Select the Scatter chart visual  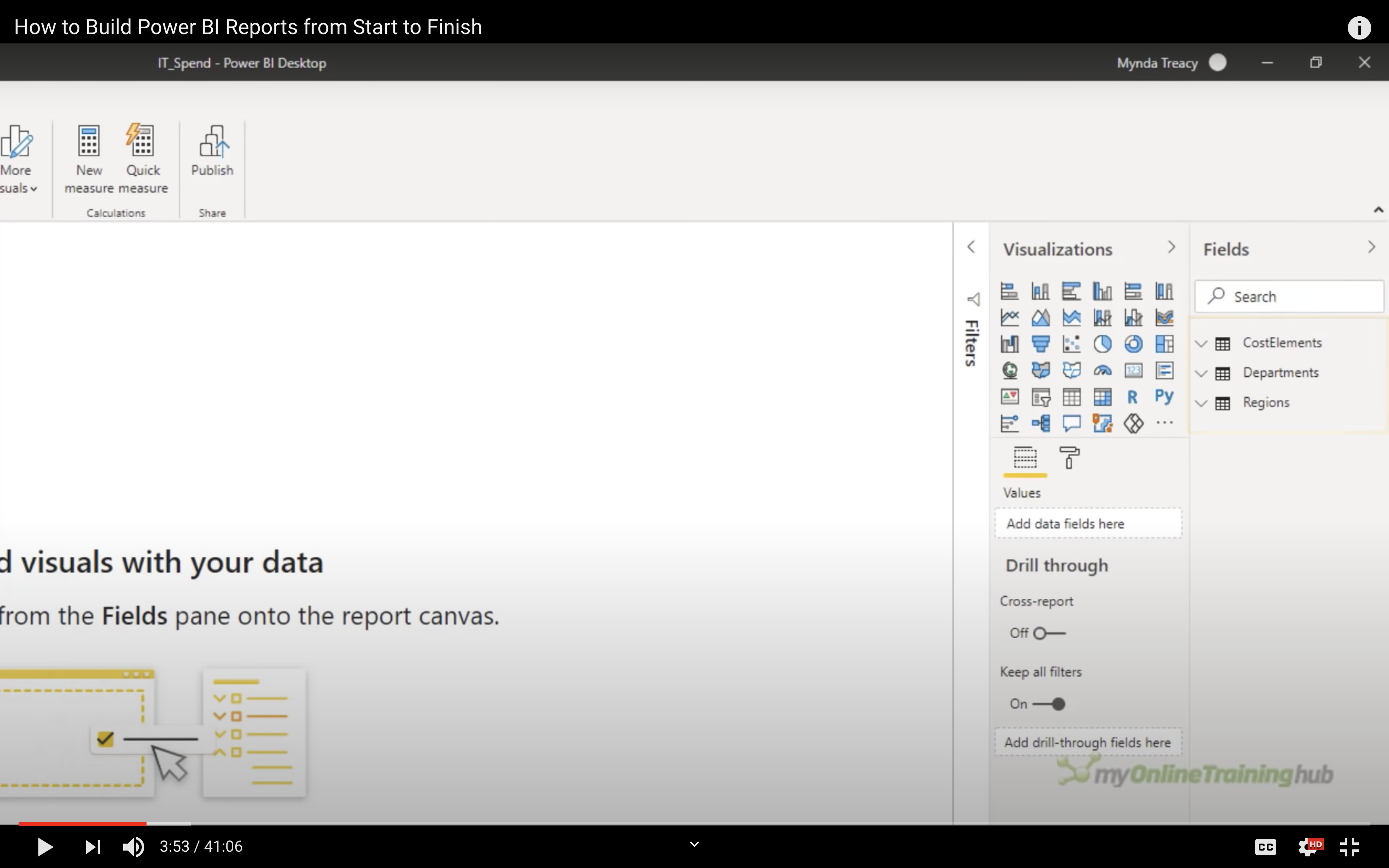[x=1071, y=344]
